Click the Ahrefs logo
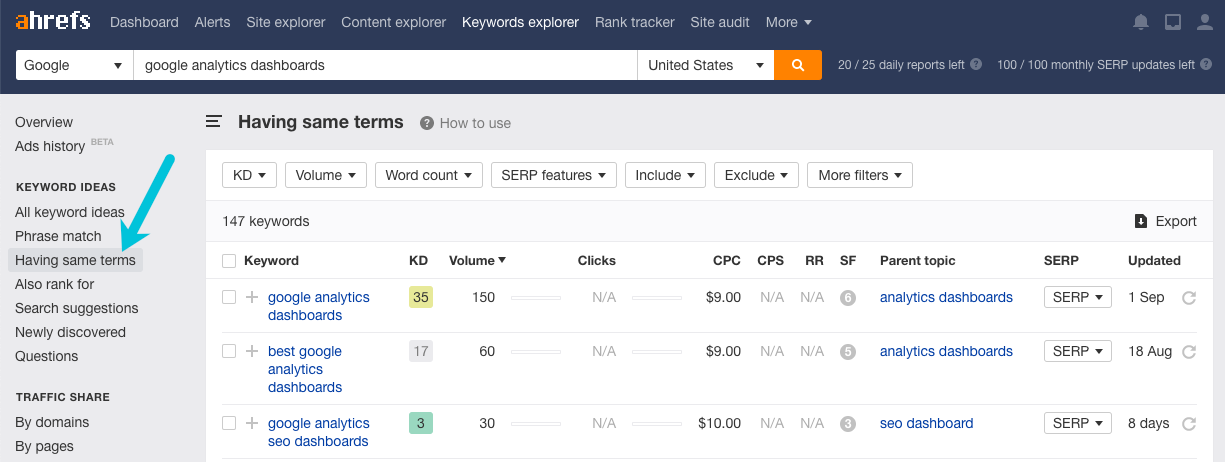Viewport: 1225px width, 462px height. point(52,21)
